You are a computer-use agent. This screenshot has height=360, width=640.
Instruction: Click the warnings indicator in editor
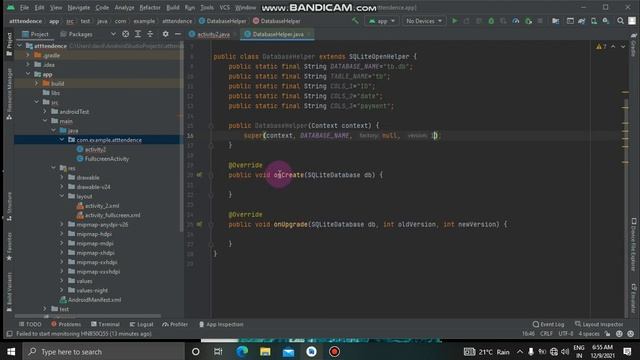pos(601,47)
